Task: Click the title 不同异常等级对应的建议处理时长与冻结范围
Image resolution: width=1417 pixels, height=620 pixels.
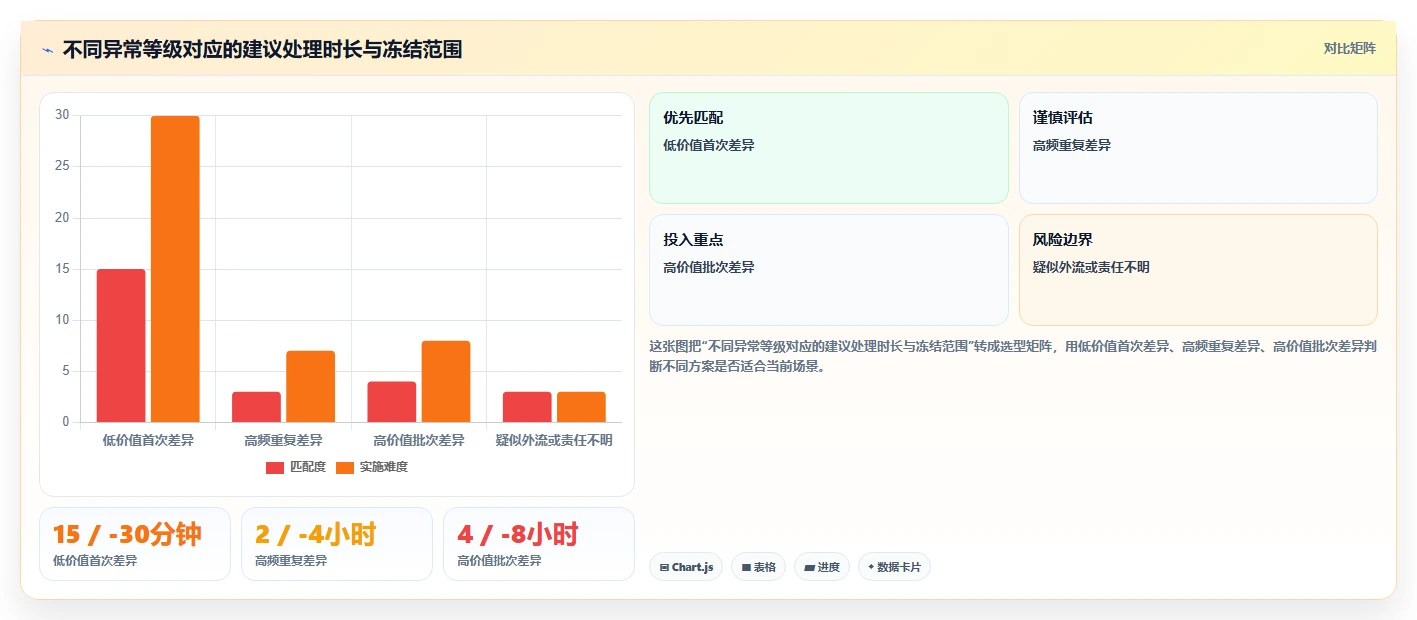Action: click(262, 50)
